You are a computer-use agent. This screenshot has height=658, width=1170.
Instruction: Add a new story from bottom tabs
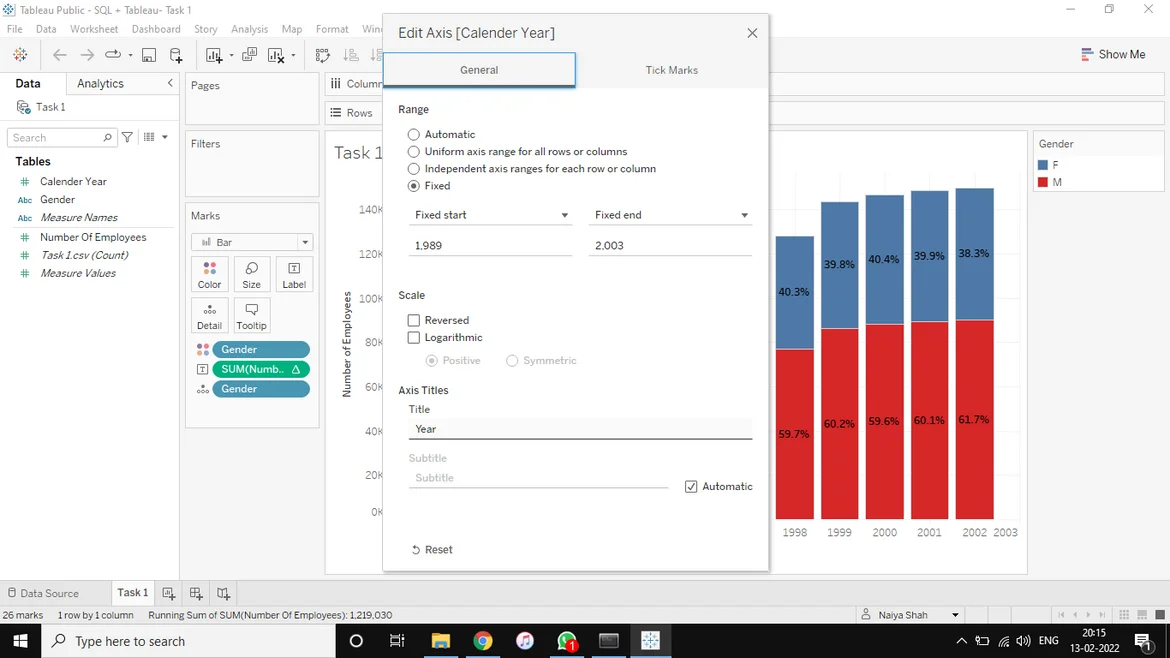(223, 593)
